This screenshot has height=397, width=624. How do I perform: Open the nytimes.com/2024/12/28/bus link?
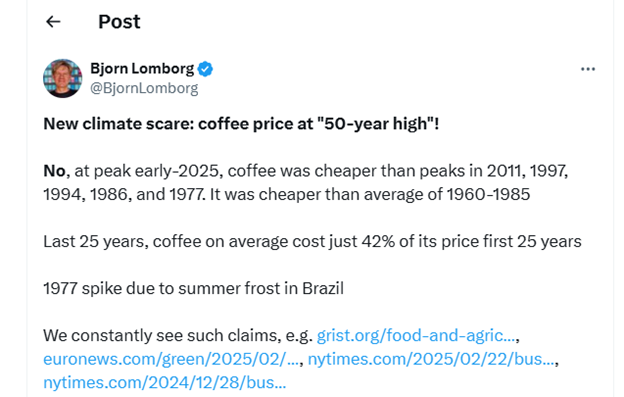pos(164,383)
